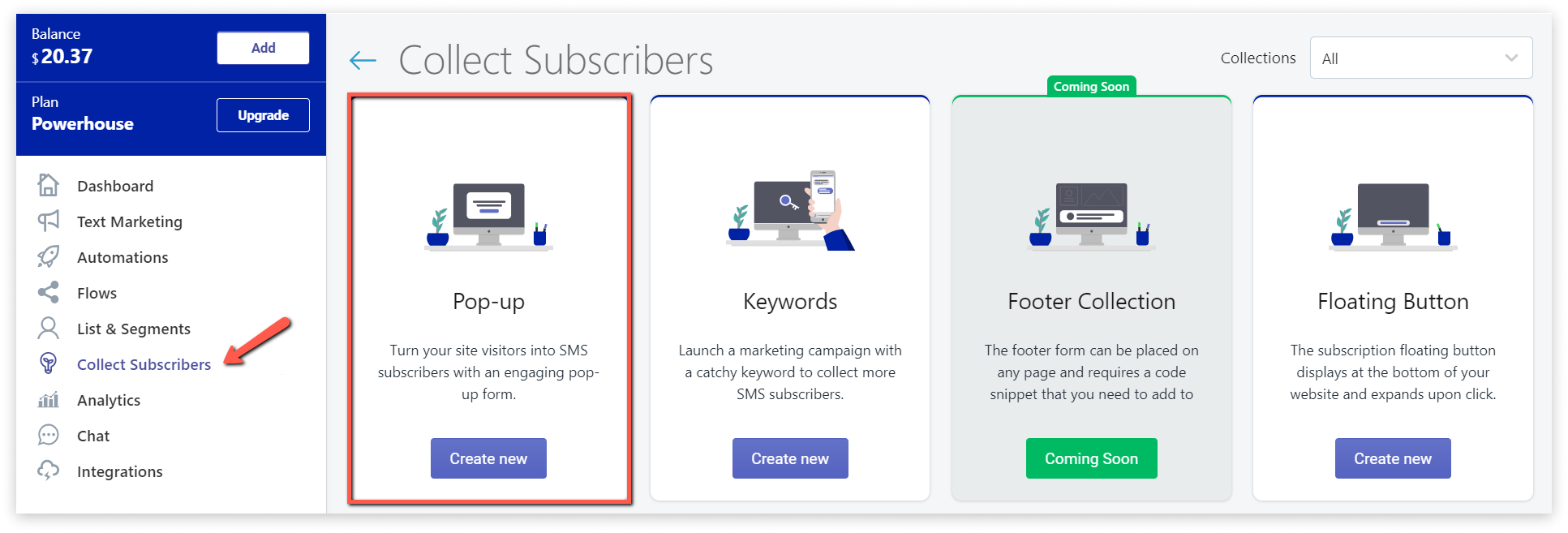Open Analytics from the sidebar

click(x=109, y=400)
